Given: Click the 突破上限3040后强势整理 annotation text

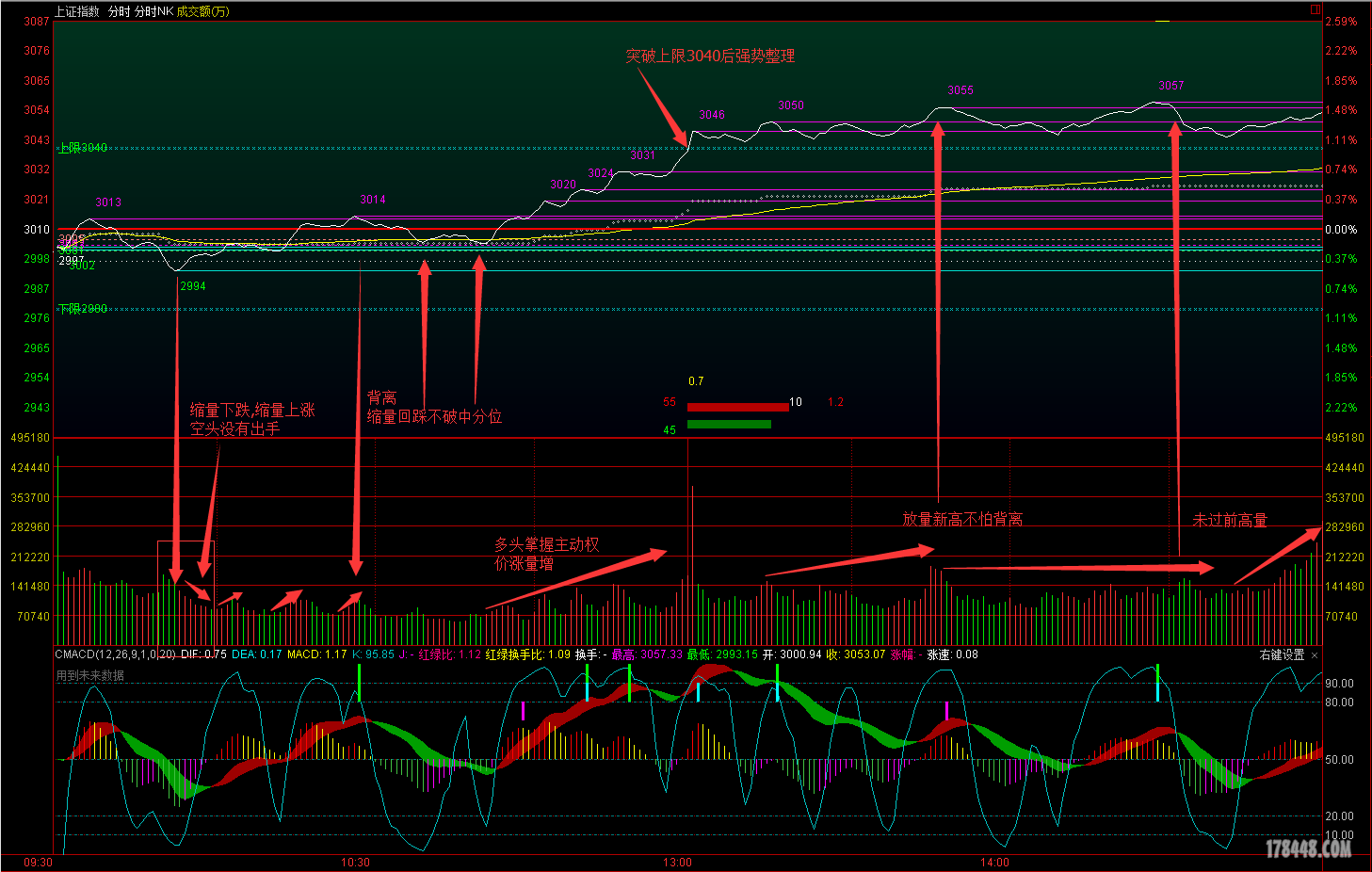Looking at the screenshot, I should [710, 57].
